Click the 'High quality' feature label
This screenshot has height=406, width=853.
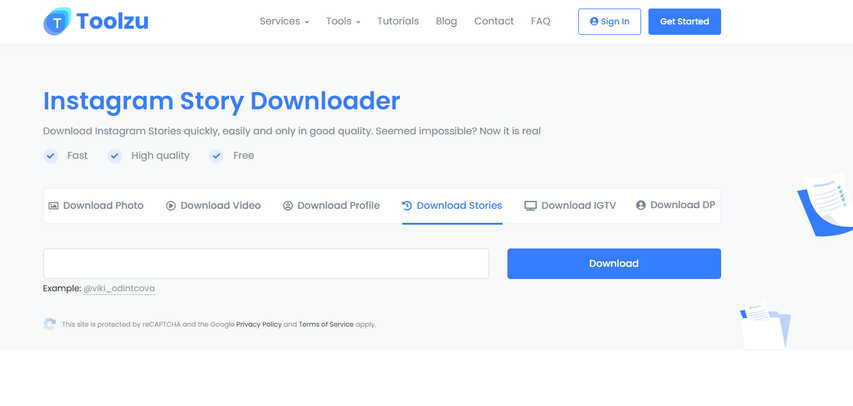point(160,156)
